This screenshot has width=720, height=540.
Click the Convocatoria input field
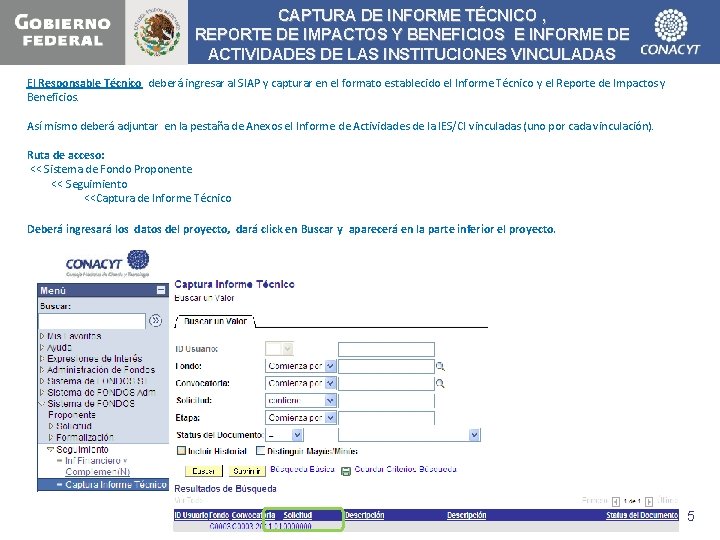tap(386, 383)
